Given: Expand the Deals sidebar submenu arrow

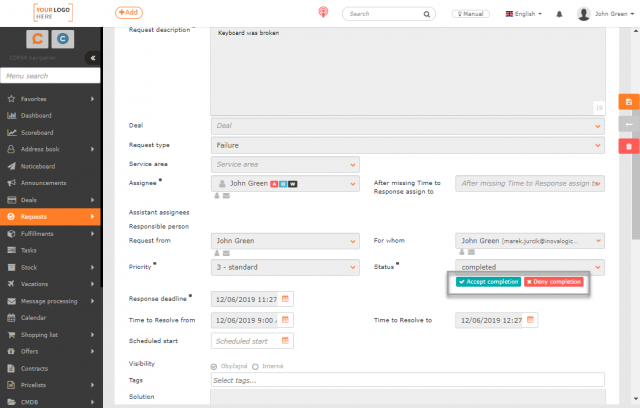Looking at the screenshot, I should [92, 200].
